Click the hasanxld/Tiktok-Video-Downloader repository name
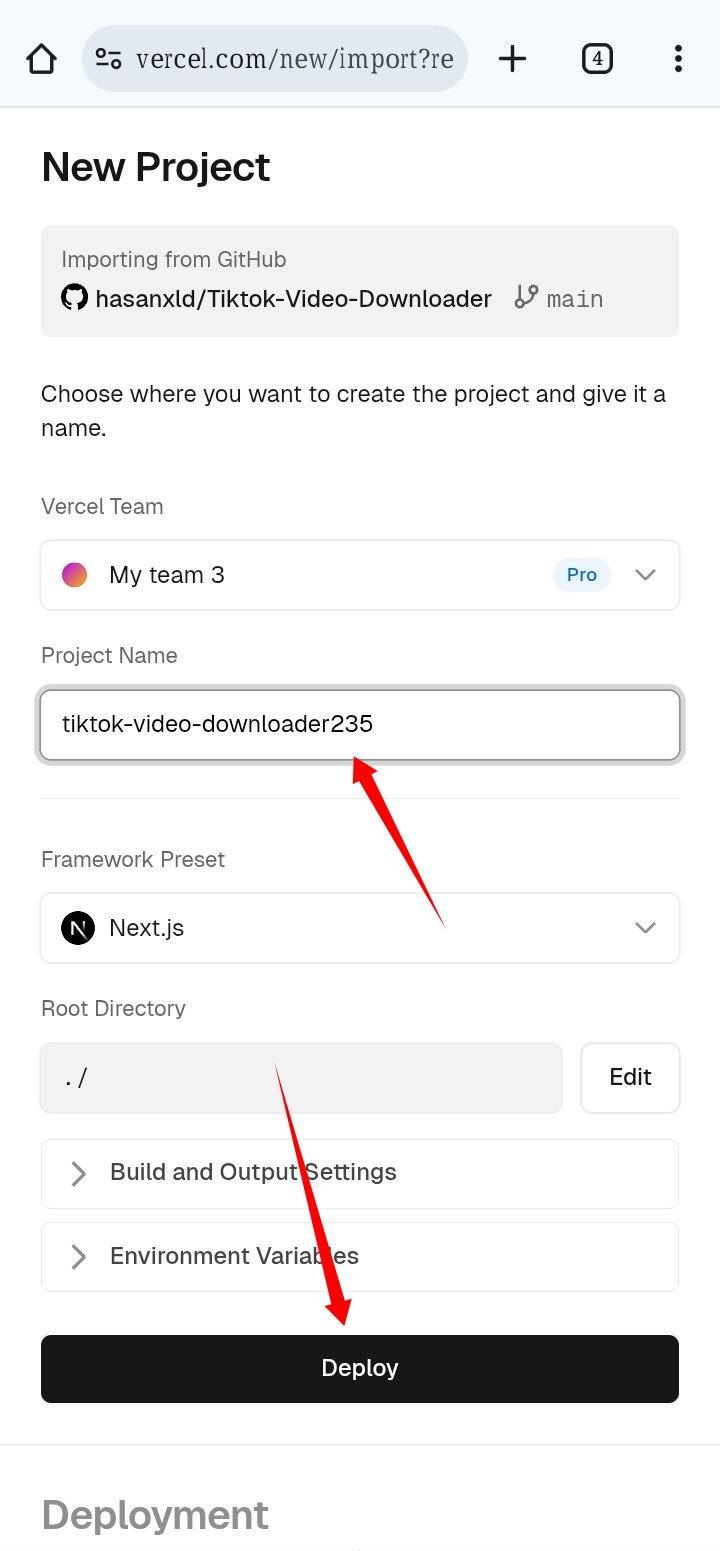The width and height of the screenshot is (720, 1551). 293,298
